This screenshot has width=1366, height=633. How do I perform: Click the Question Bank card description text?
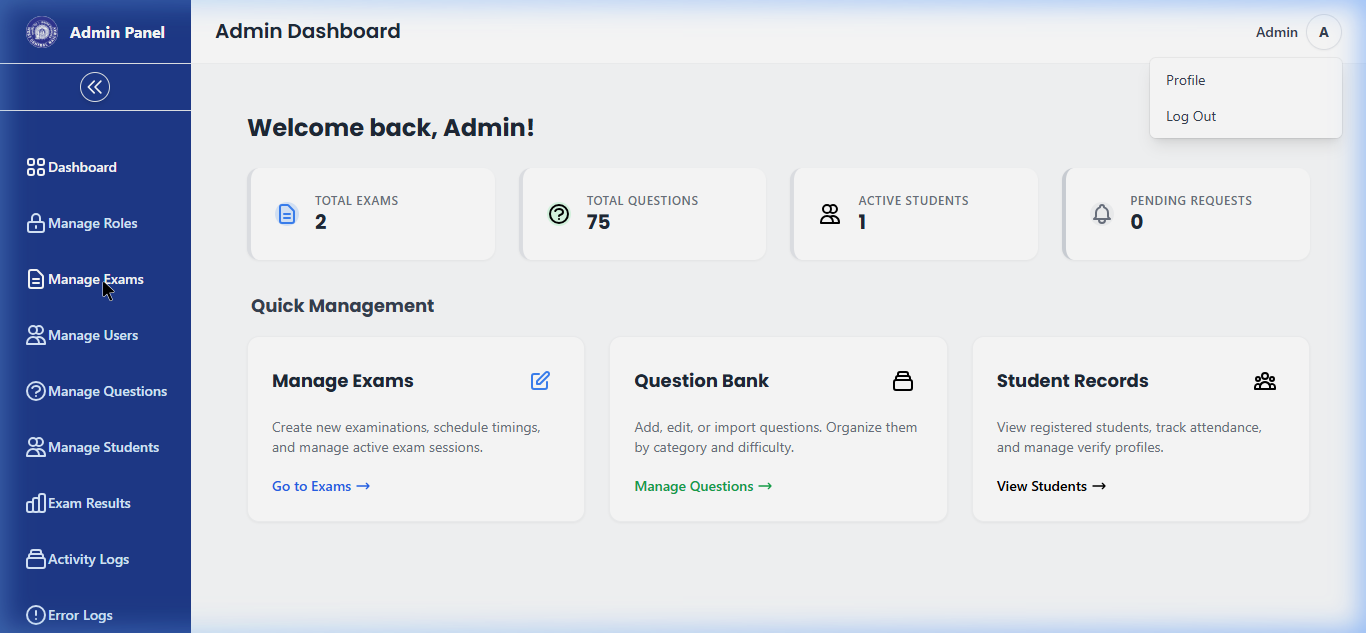[776, 437]
